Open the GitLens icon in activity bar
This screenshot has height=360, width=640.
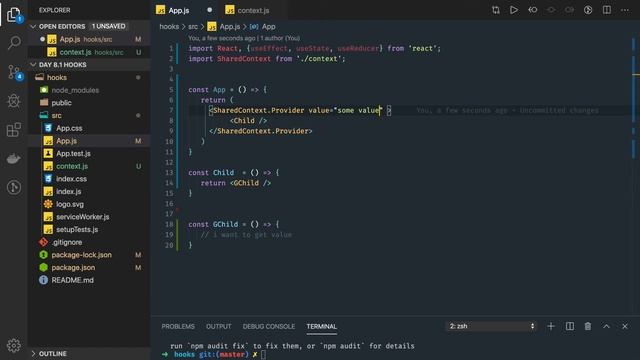pos(13,187)
